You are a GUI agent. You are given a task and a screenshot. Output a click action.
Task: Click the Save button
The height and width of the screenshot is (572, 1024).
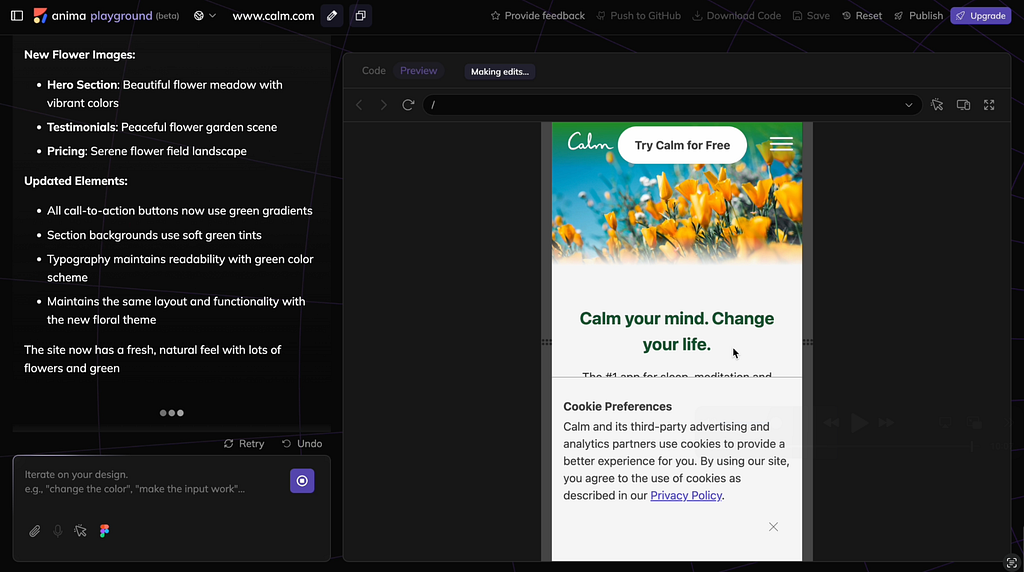coord(810,16)
